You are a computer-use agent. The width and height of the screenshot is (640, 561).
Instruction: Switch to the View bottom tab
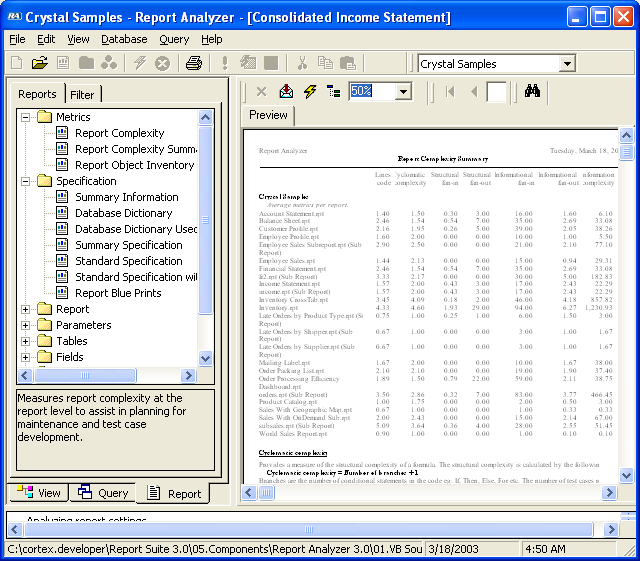point(39,492)
